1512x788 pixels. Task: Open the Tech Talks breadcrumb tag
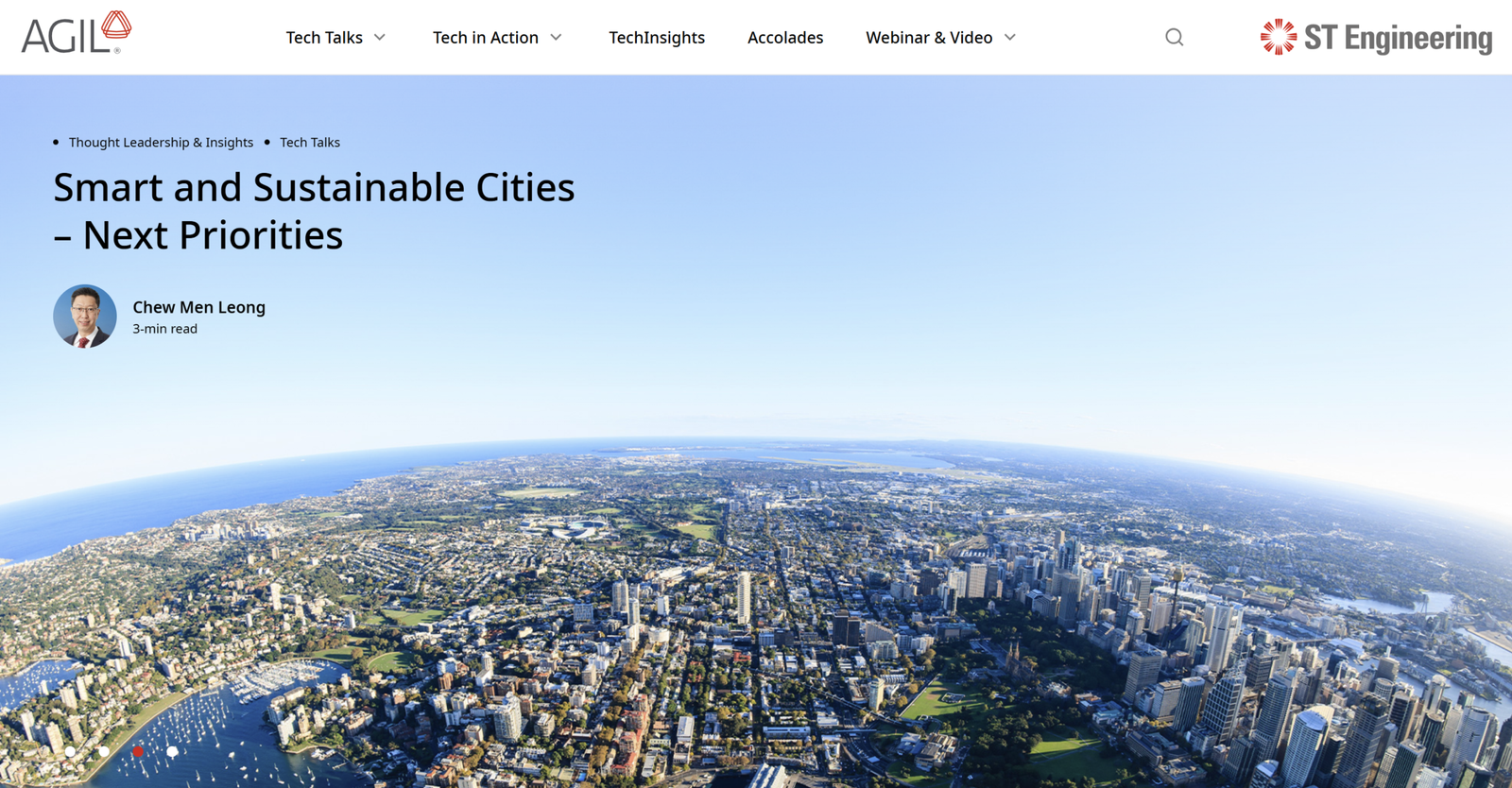[309, 143]
